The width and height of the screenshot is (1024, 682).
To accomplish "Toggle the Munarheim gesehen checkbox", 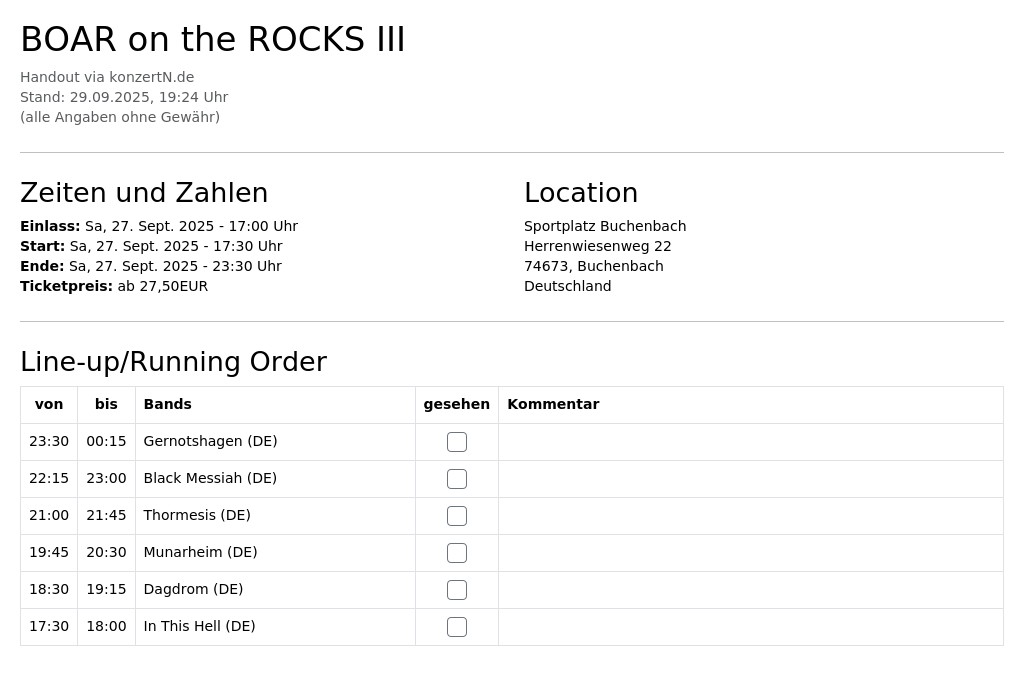I will (x=456, y=553).
